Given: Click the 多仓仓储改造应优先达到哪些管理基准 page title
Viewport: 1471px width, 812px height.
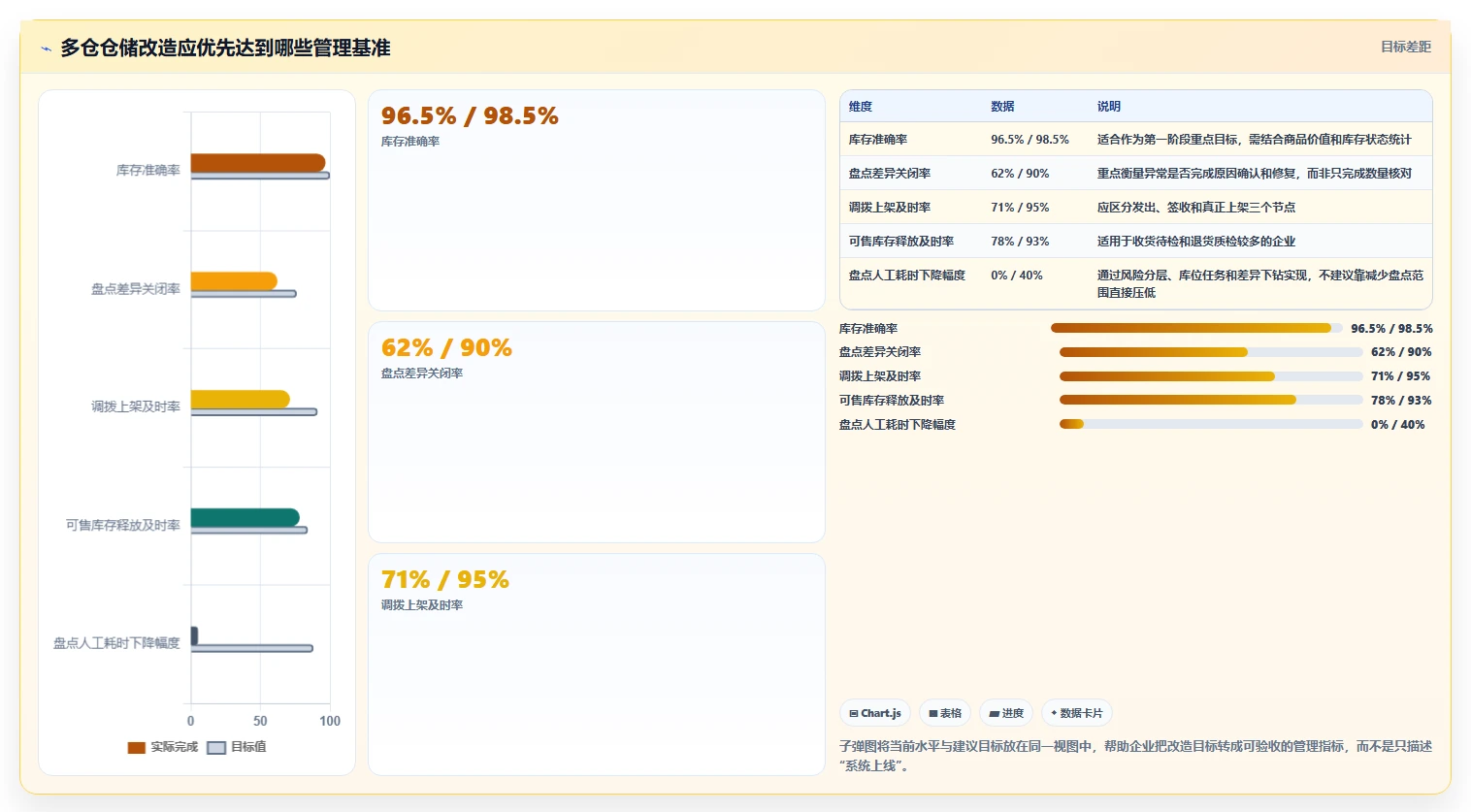Looking at the screenshot, I should tap(225, 48).
